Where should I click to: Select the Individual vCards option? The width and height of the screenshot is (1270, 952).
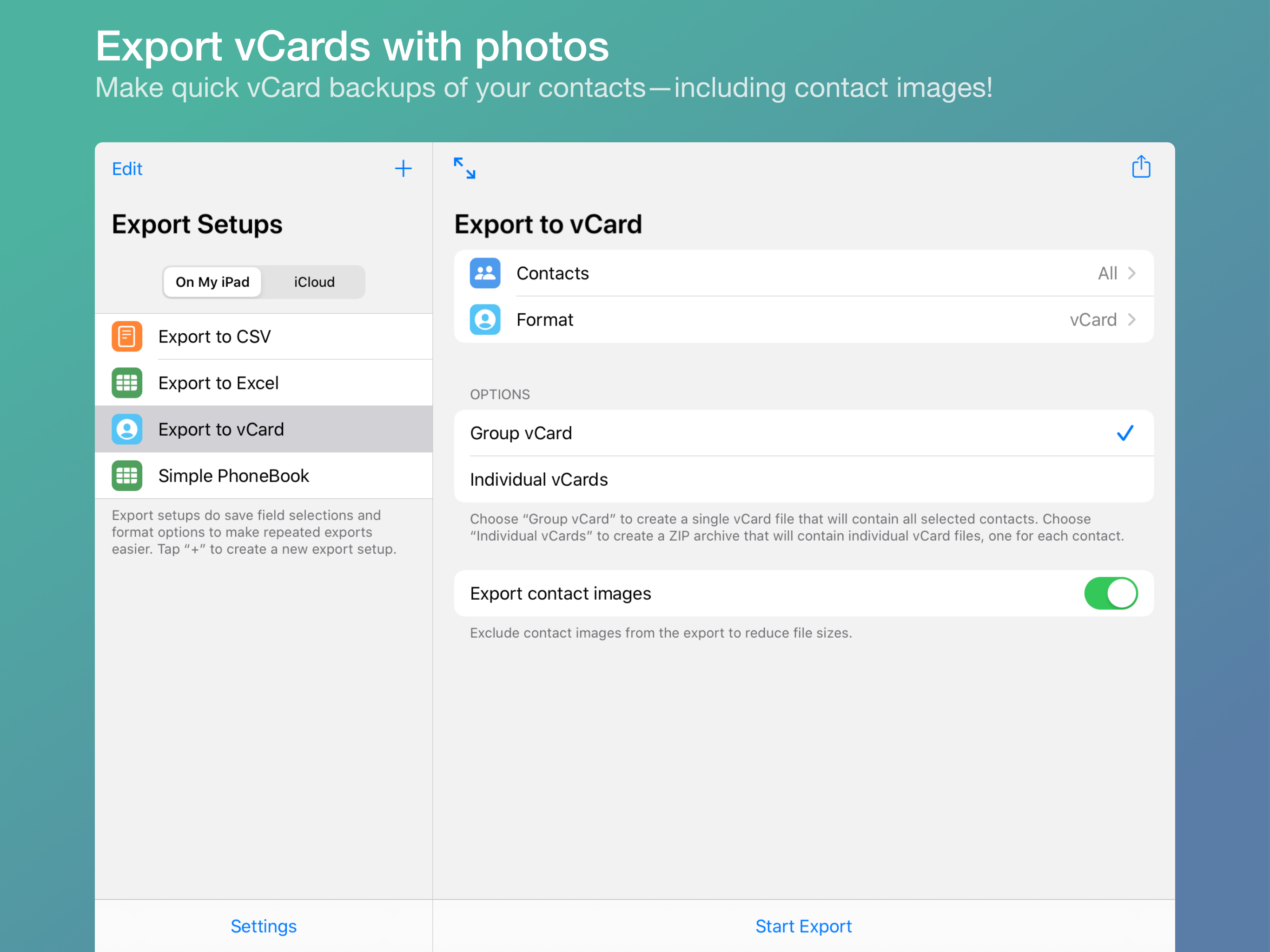[804, 479]
